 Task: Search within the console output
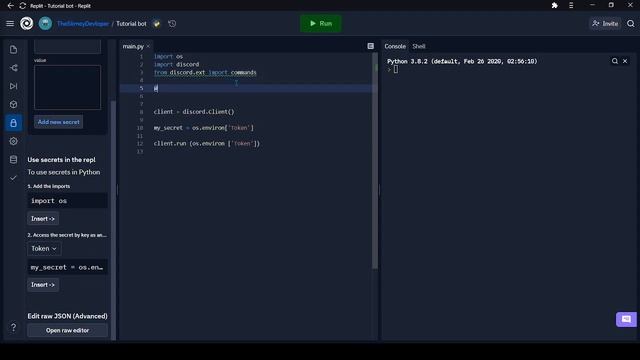click(x=615, y=61)
